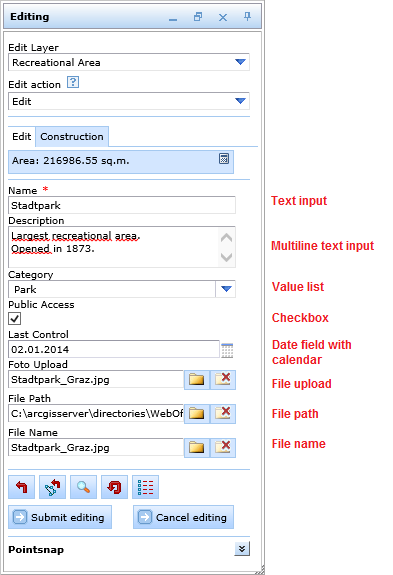This screenshot has height=575, width=393.
Task: Pin the Editing panel
Action: coord(247,17)
